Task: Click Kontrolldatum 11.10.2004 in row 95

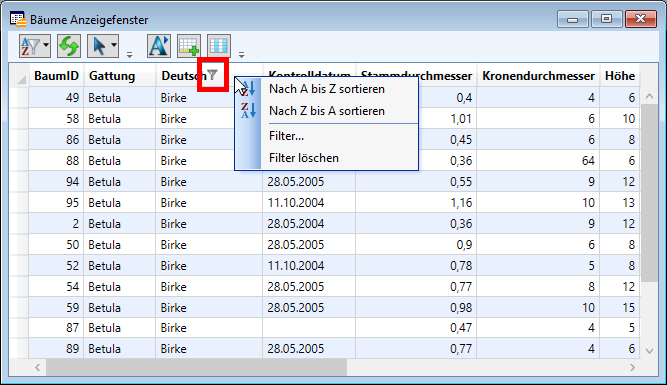Action: coord(309,202)
